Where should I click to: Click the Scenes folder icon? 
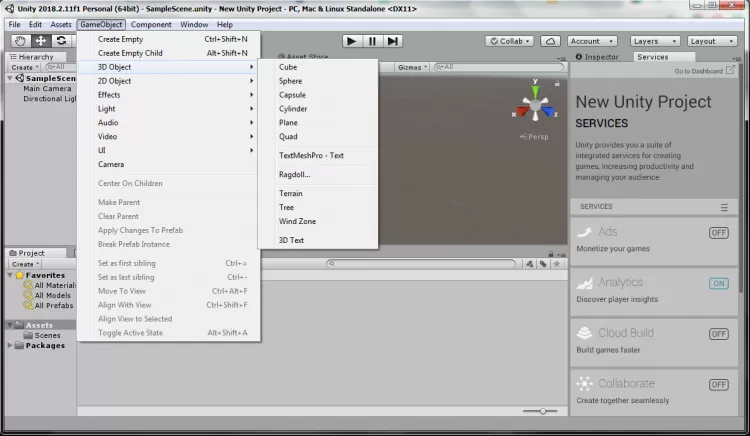(28, 335)
